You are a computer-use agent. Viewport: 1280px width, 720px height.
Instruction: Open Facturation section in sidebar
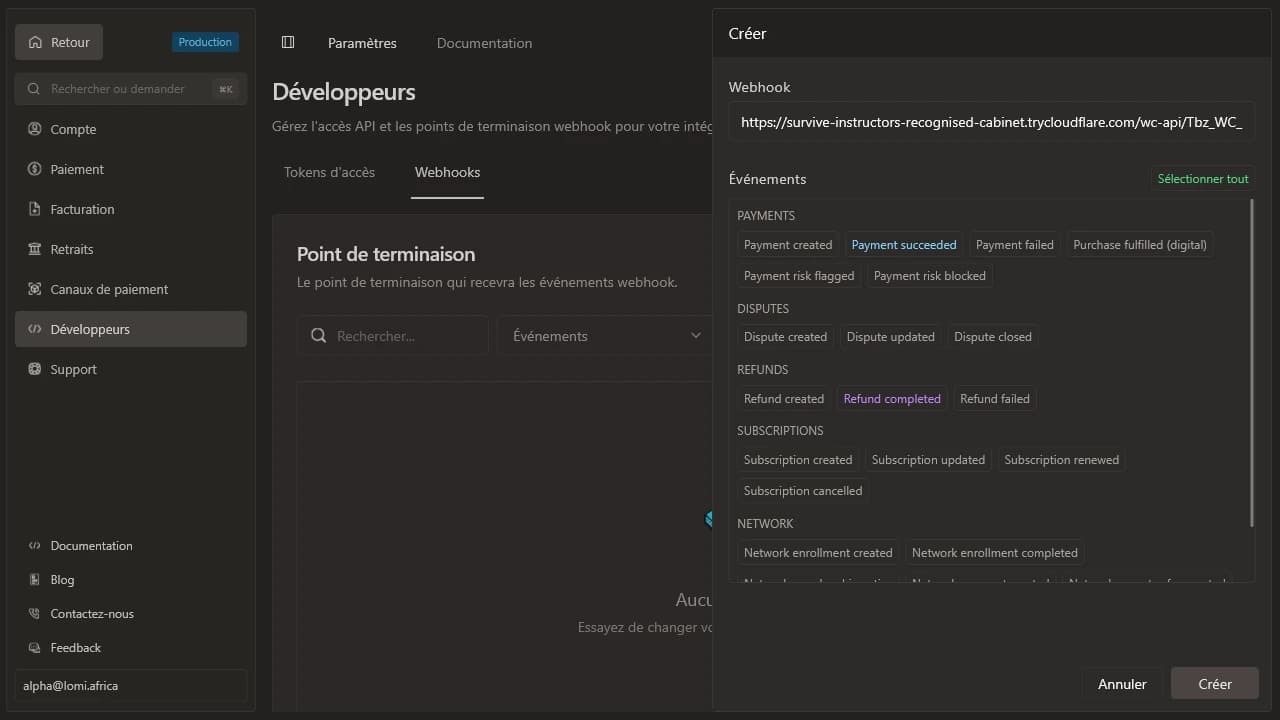[131, 209]
